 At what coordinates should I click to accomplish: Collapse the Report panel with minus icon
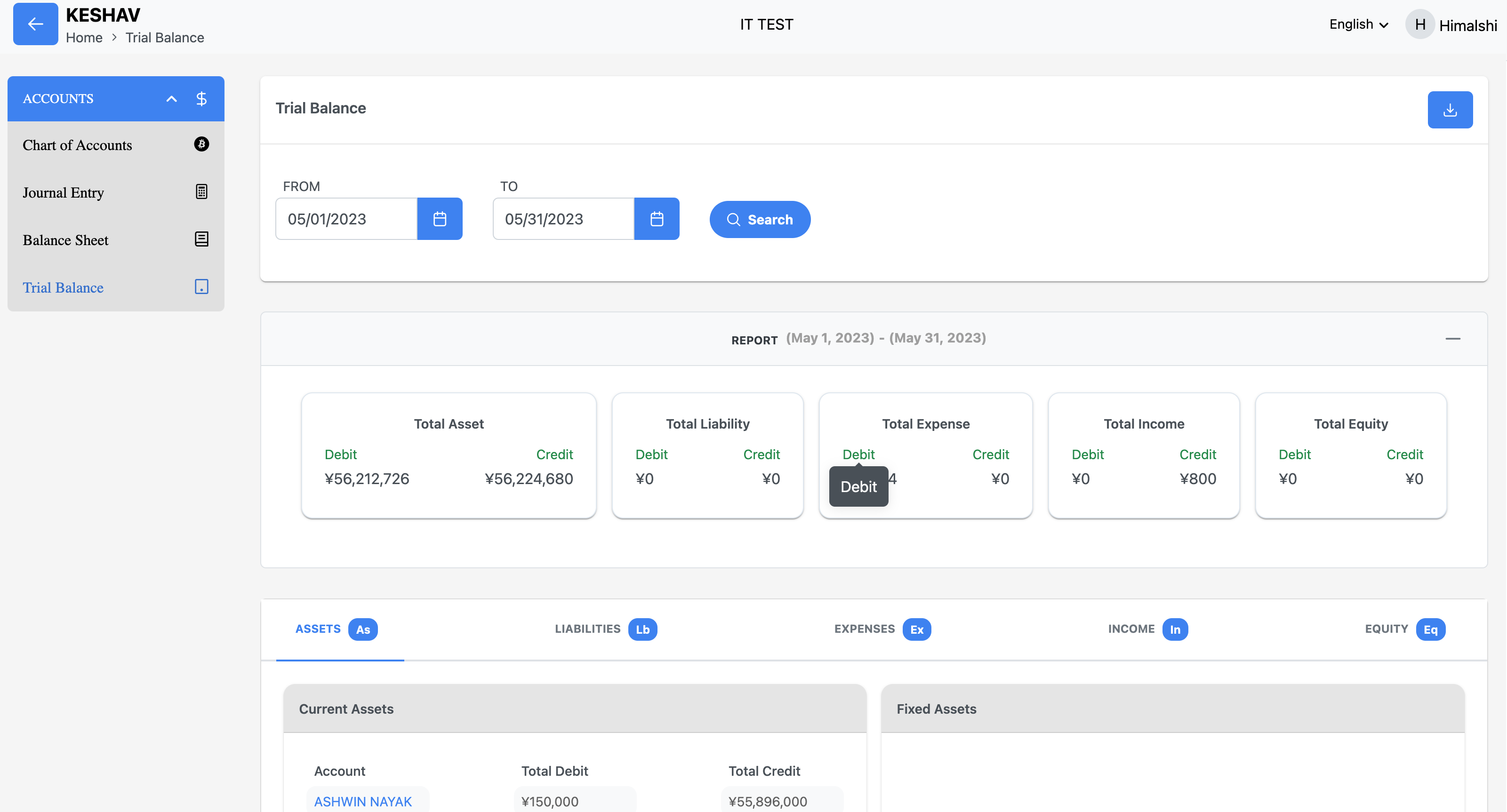(1452, 338)
